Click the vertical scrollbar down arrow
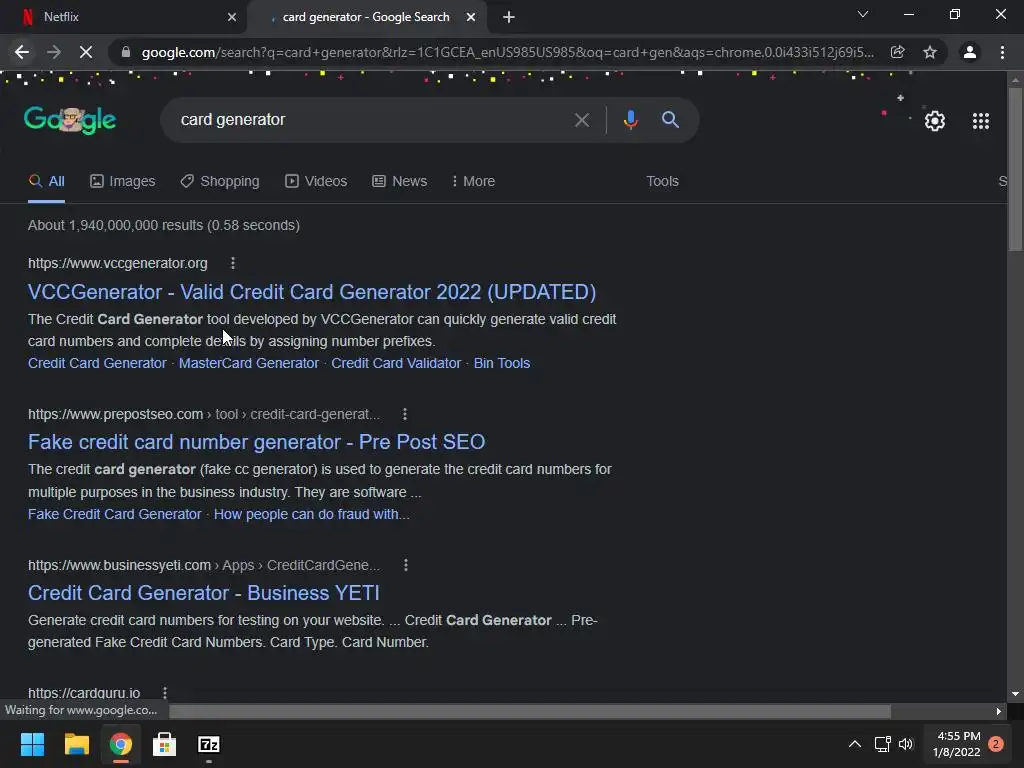Viewport: 1024px width, 768px height. (x=1014, y=694)
